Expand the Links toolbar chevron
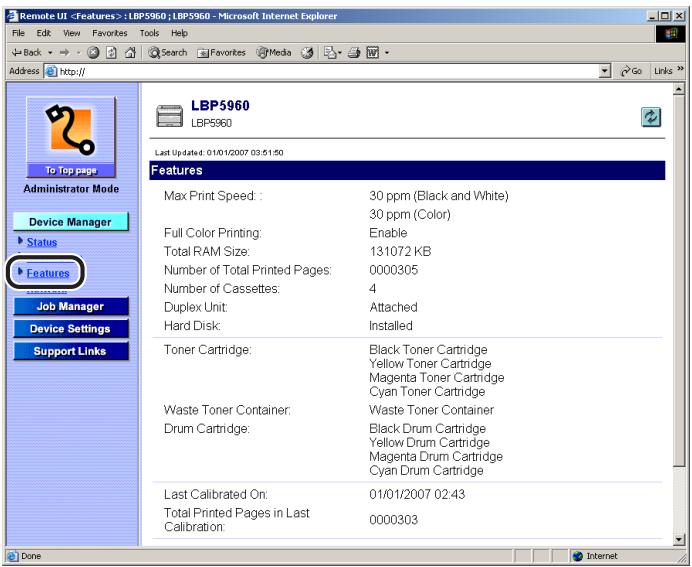This screenshot has width=692, height=567. tap(680, 68)
